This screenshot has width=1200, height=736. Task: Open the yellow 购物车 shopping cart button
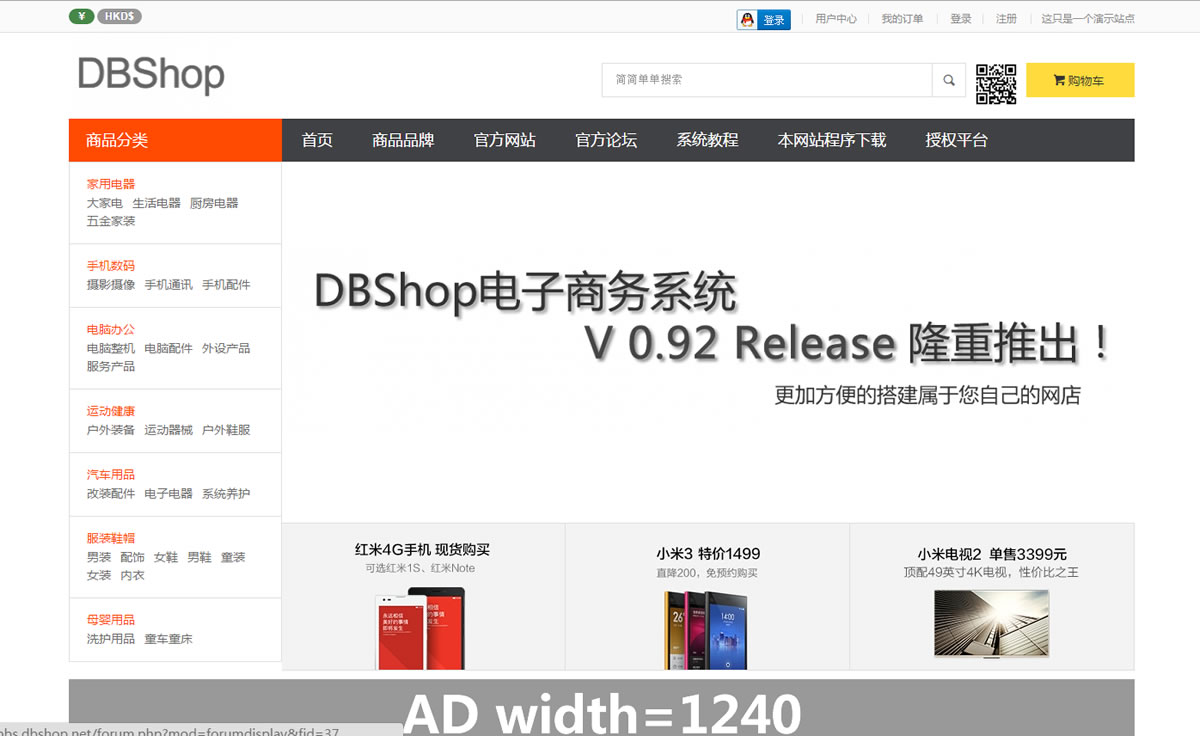(1080, 80)
